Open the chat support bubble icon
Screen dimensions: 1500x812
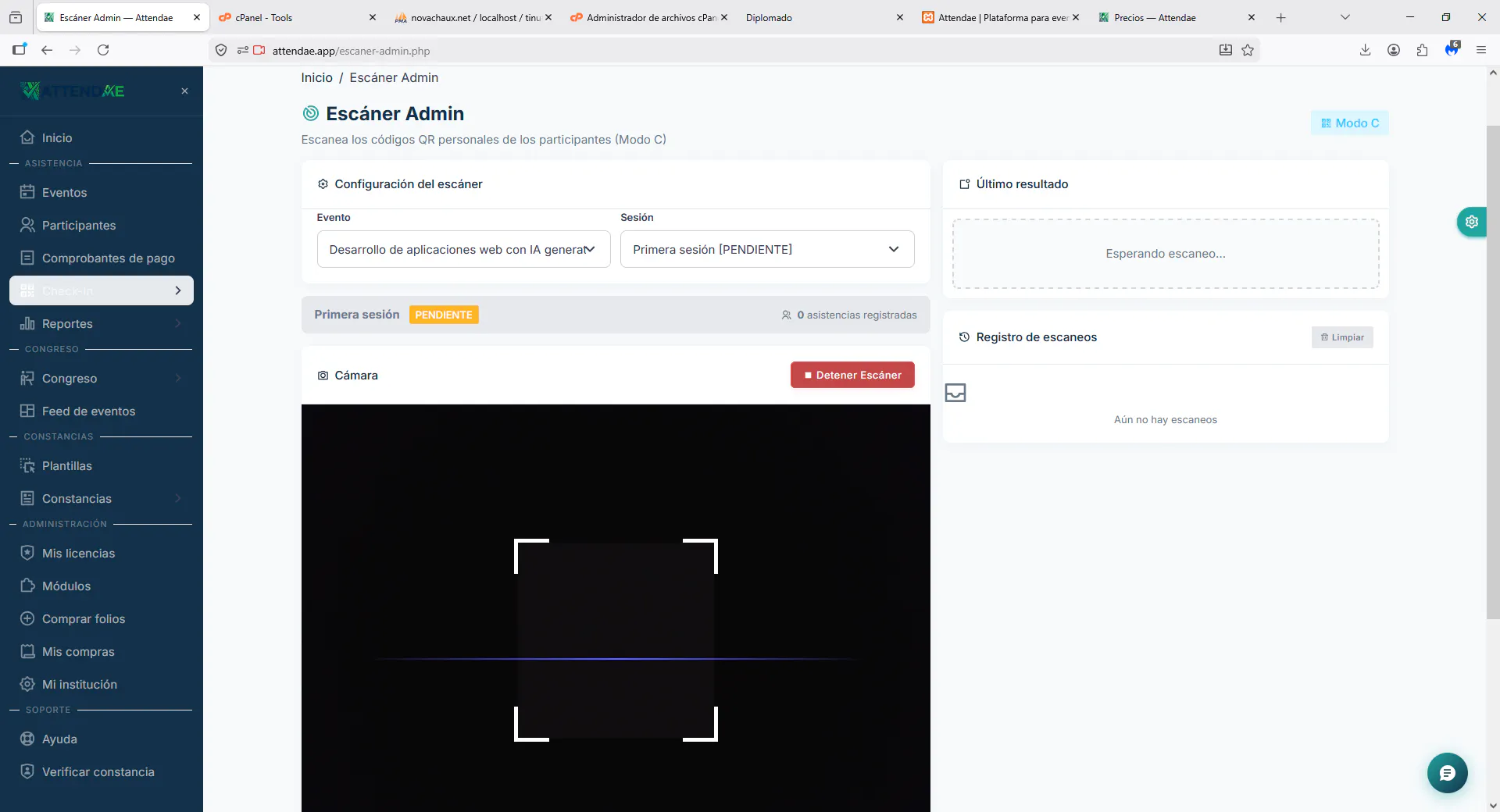point(1447,773)
